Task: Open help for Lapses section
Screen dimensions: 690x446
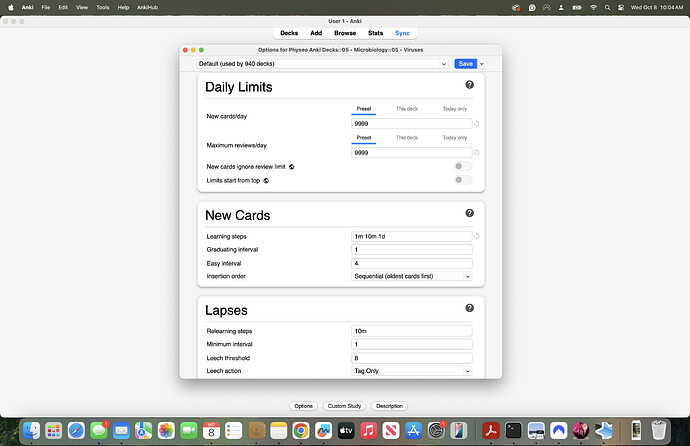Action: pos(470,308)
